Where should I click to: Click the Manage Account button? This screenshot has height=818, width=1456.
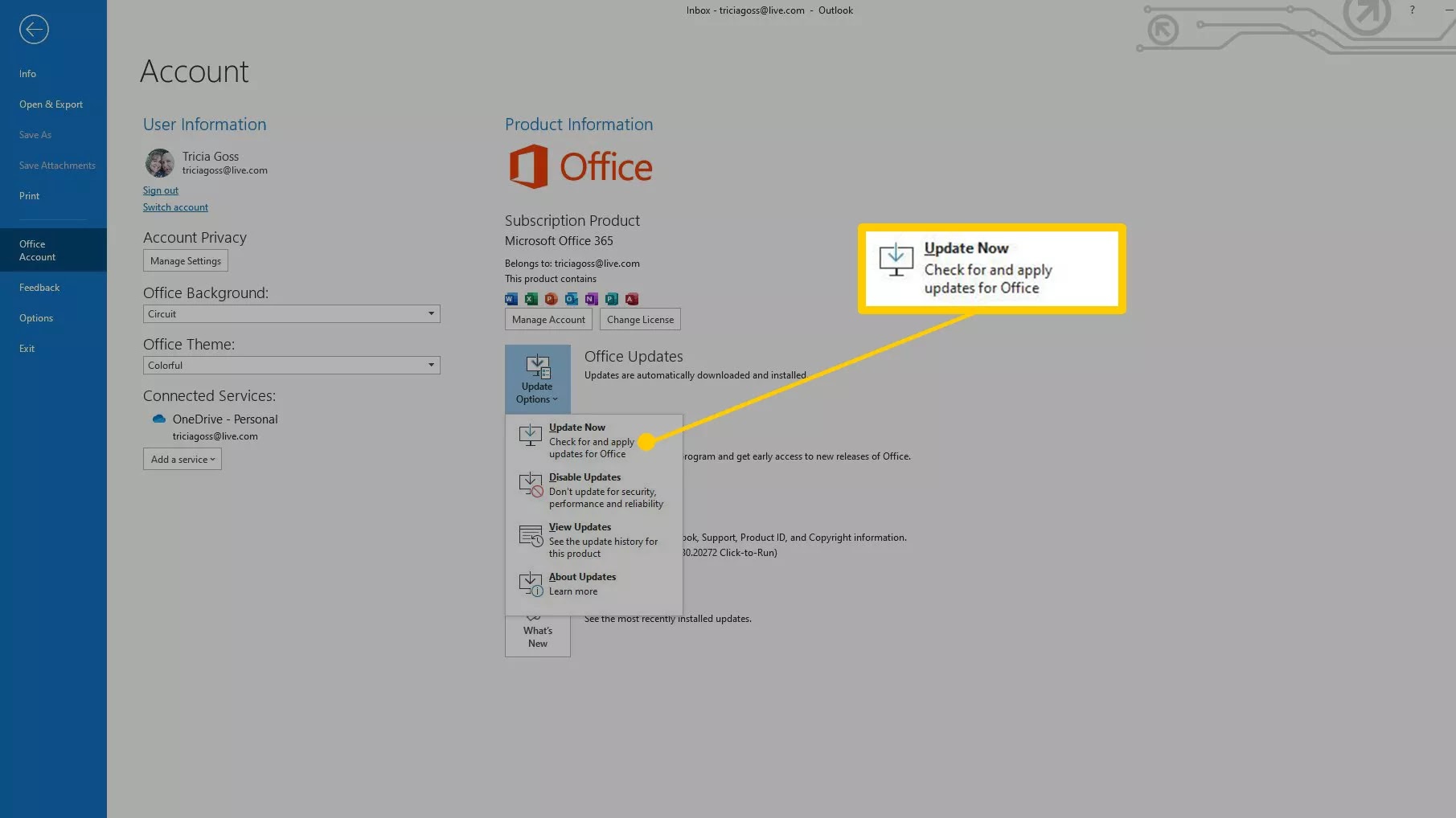pos(548,320)
